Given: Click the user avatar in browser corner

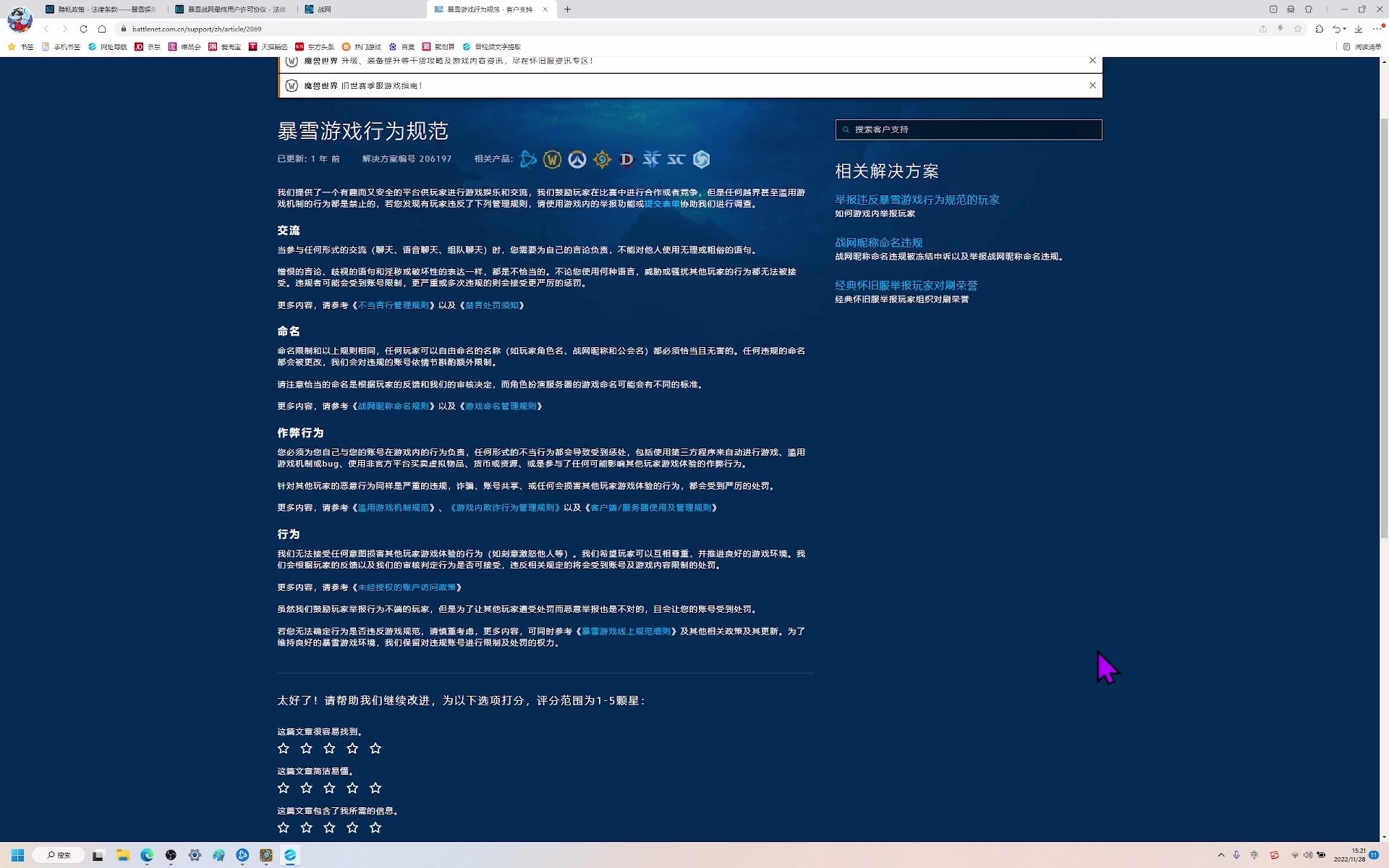Looking at the screenshot, I should tap(20, 20).
